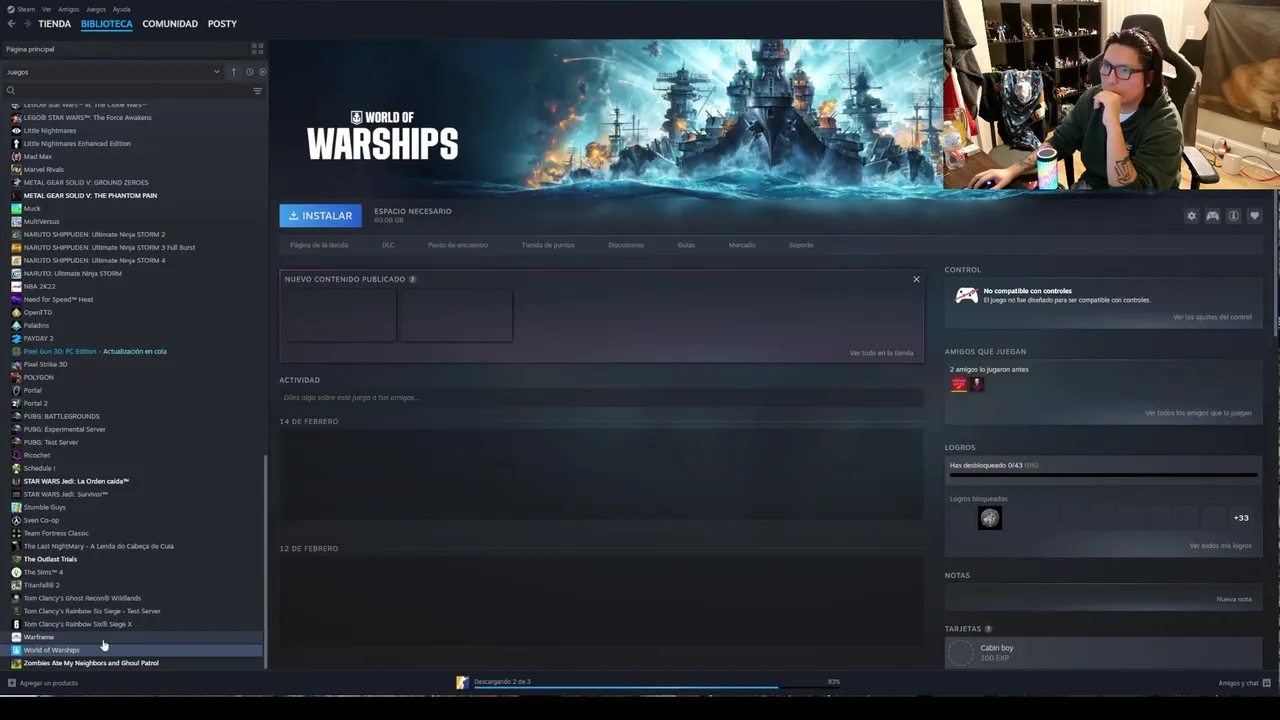Show game info icon
The width and height of the screenshot is (1280, 720).
(x=1233, y=216)
